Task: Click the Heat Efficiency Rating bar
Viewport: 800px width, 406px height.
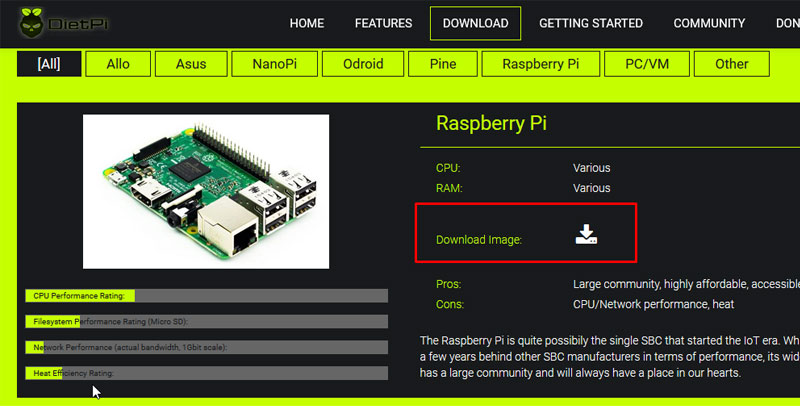Action: [x=207, y=373]
